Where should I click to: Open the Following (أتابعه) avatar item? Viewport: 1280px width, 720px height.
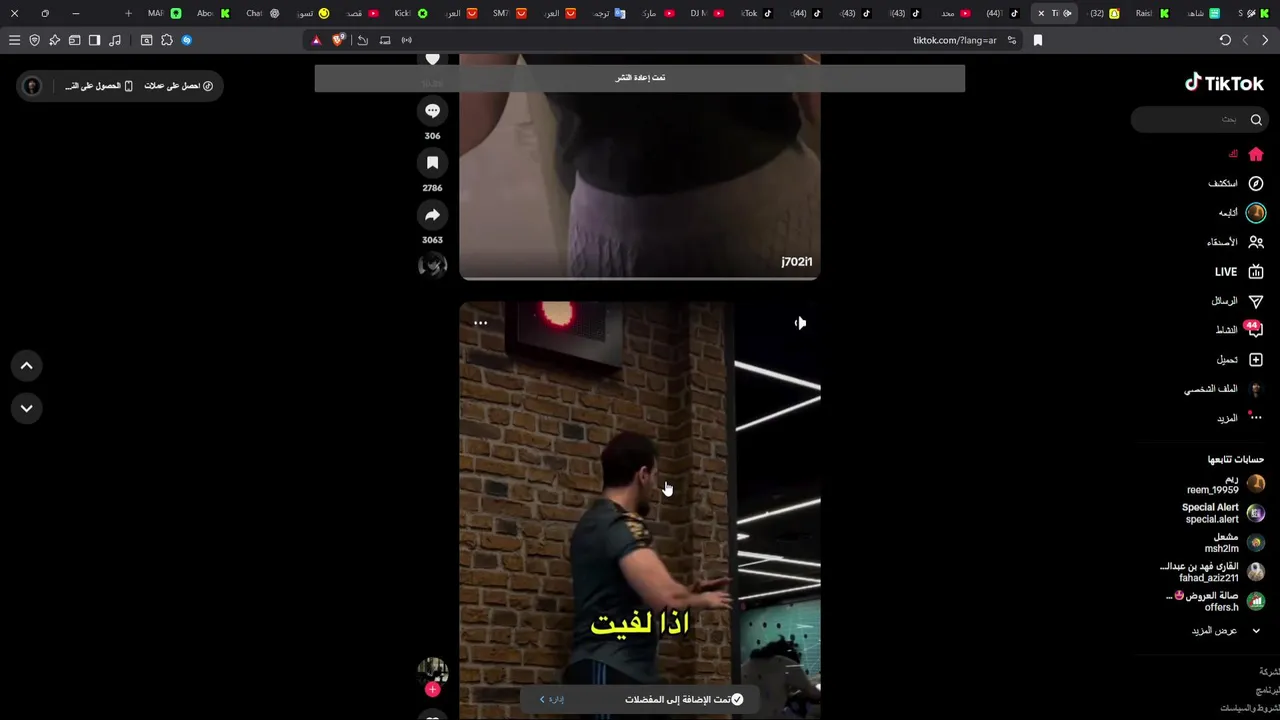pos(1256,213)
